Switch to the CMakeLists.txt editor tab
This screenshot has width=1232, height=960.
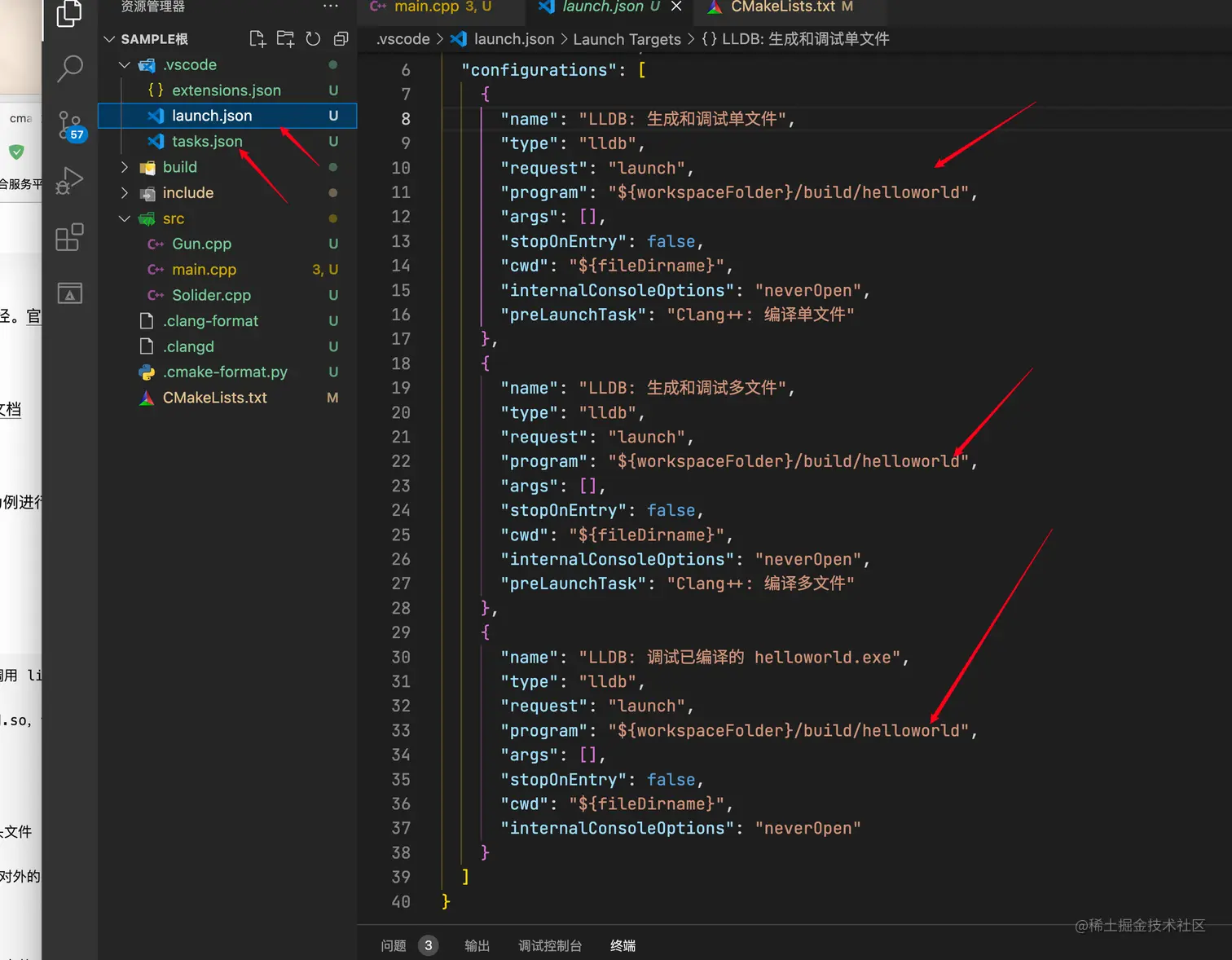coord(782,7)
